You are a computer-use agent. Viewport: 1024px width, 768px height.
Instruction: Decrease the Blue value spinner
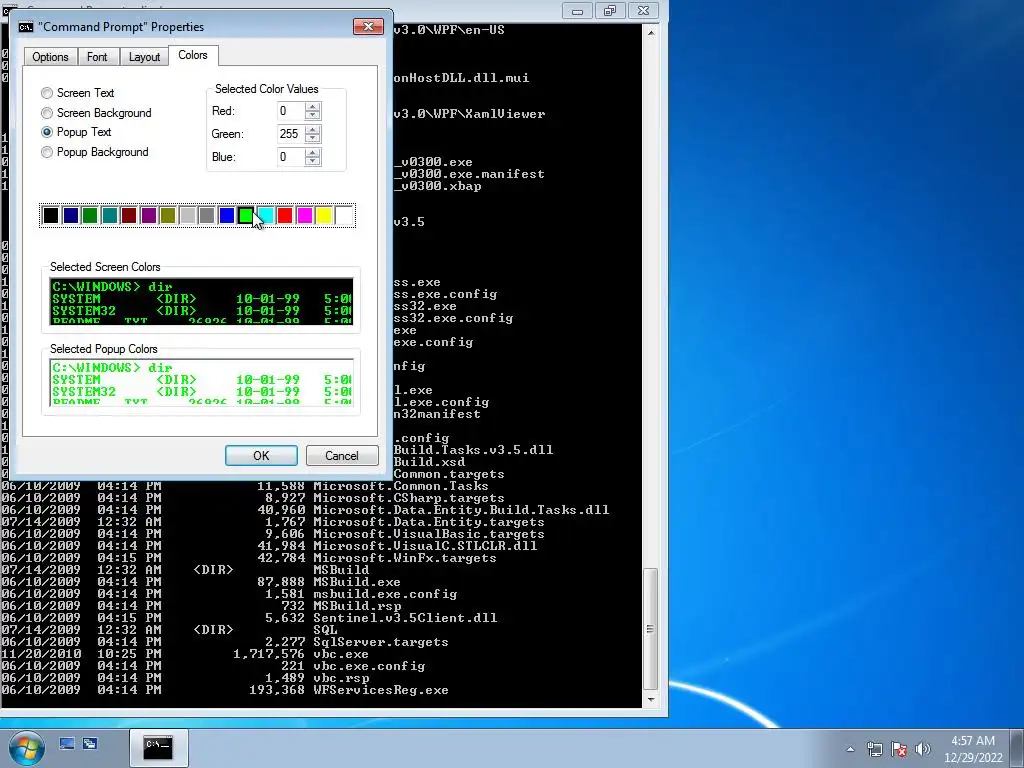[313, 161]
